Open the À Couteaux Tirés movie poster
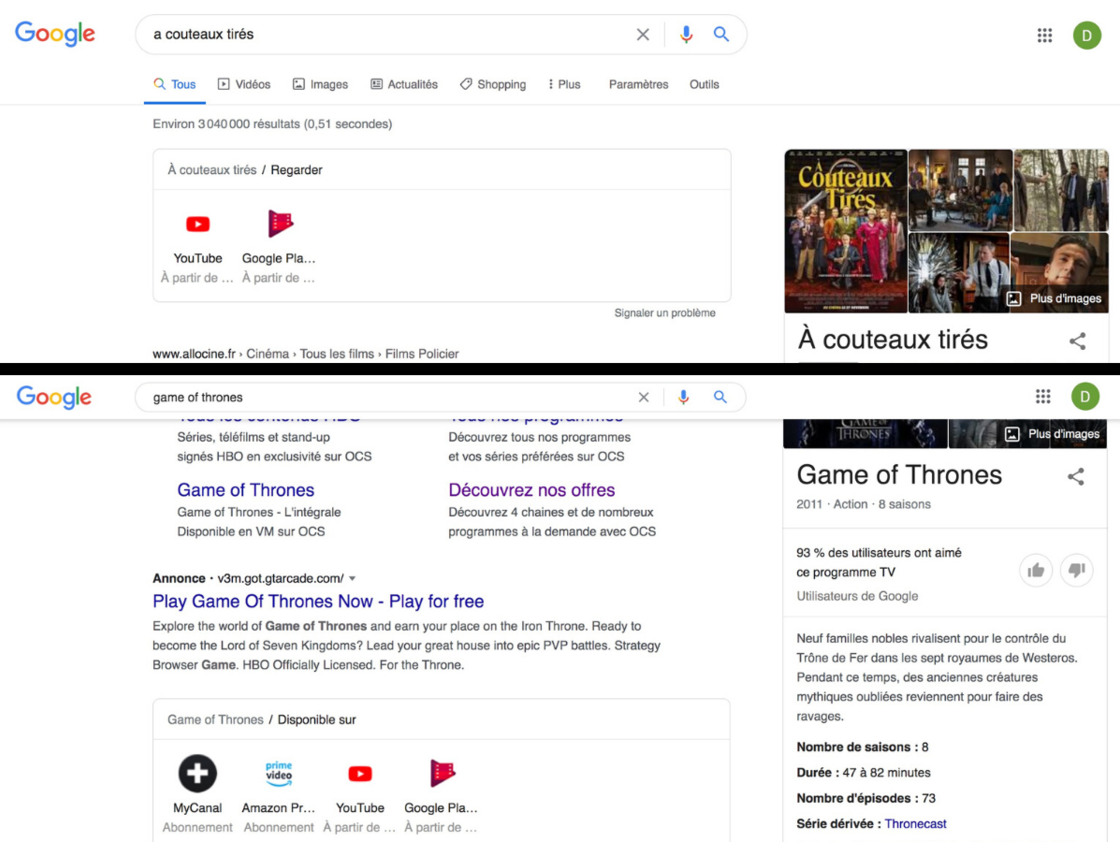The image size is (1120, 842). pyautogui.click(x=846, y=231)
